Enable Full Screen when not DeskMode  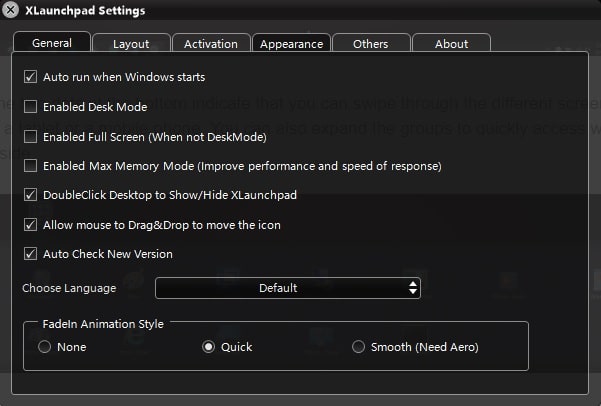[x=31, y=136]
